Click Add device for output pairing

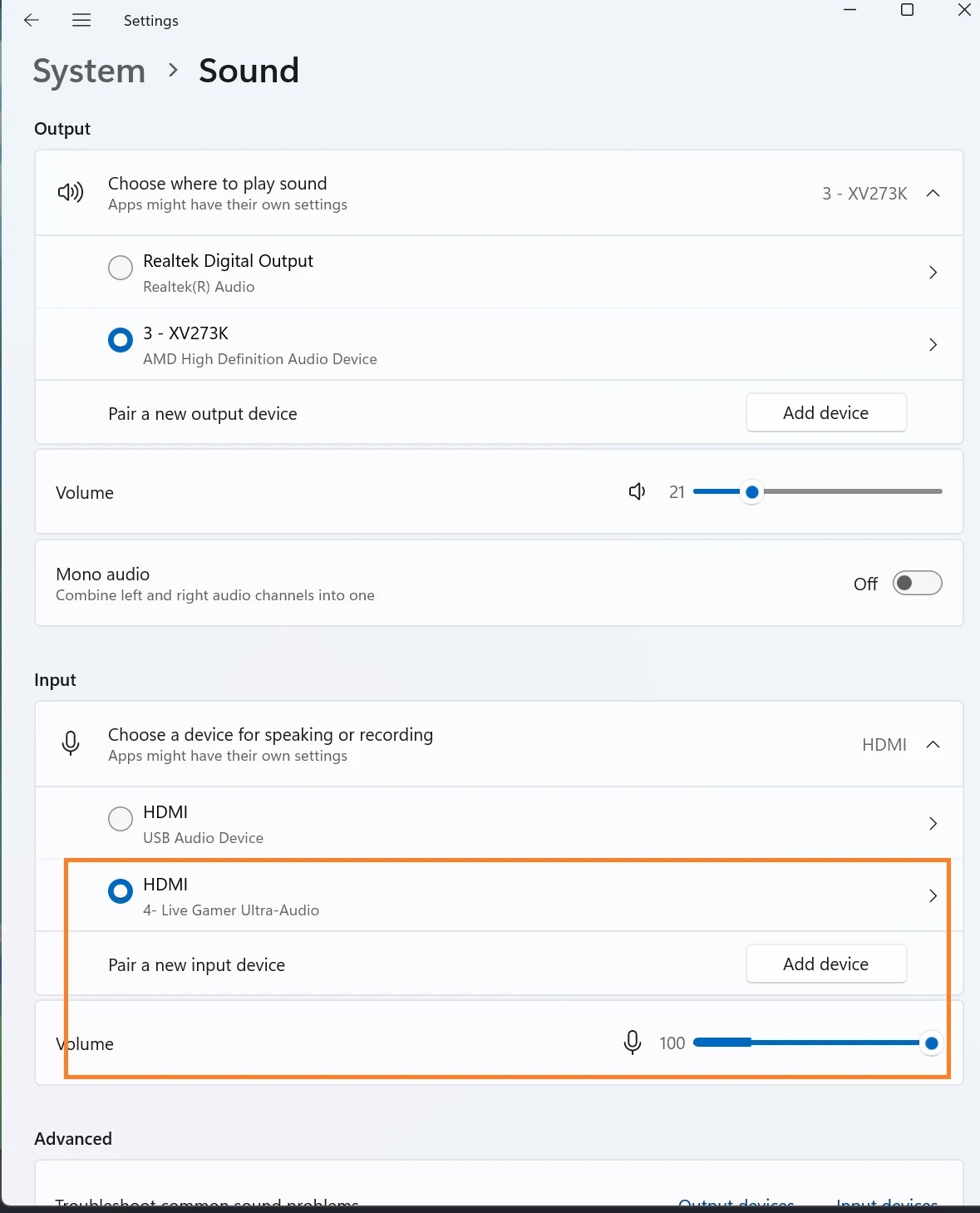pos(825,413)
